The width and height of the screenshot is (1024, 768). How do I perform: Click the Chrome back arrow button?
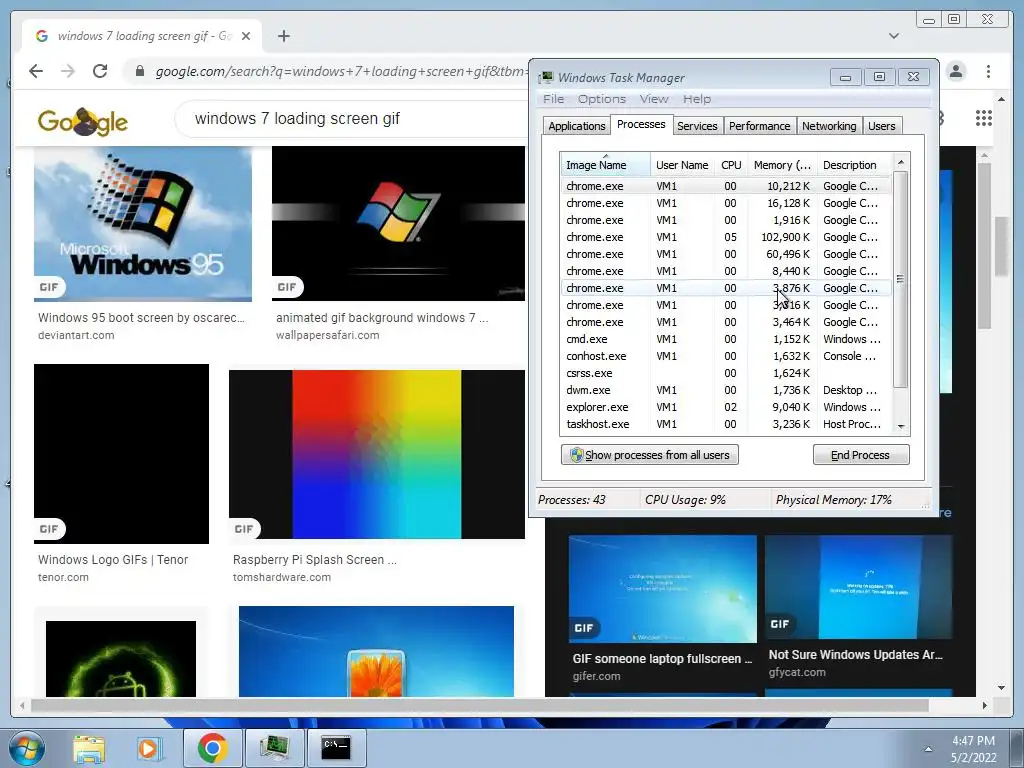[36, 71]
